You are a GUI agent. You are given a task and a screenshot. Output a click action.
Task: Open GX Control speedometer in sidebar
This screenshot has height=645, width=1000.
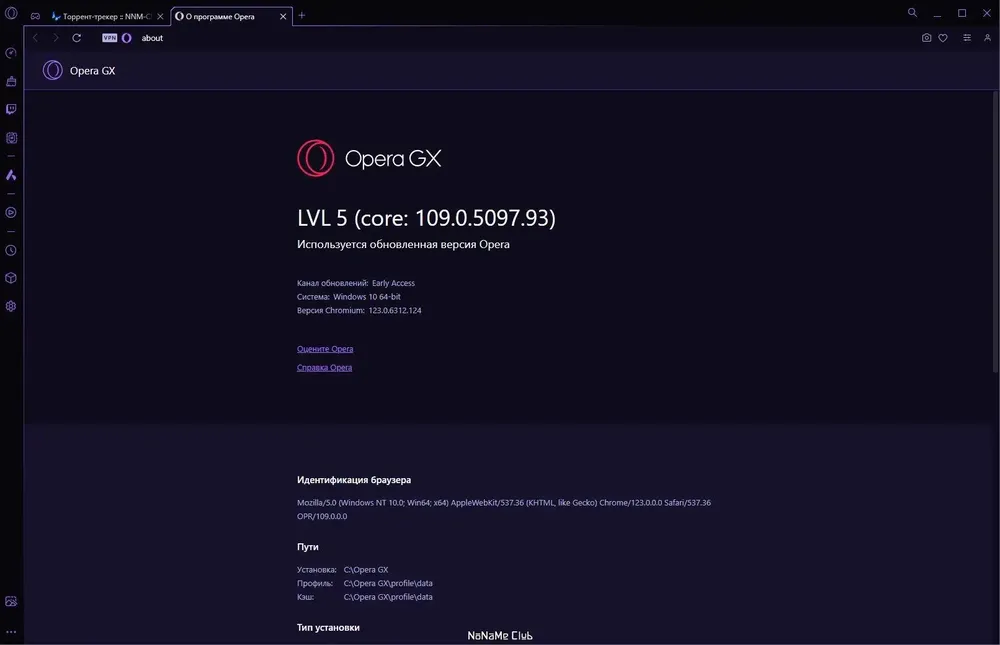[x=11, y=53]
